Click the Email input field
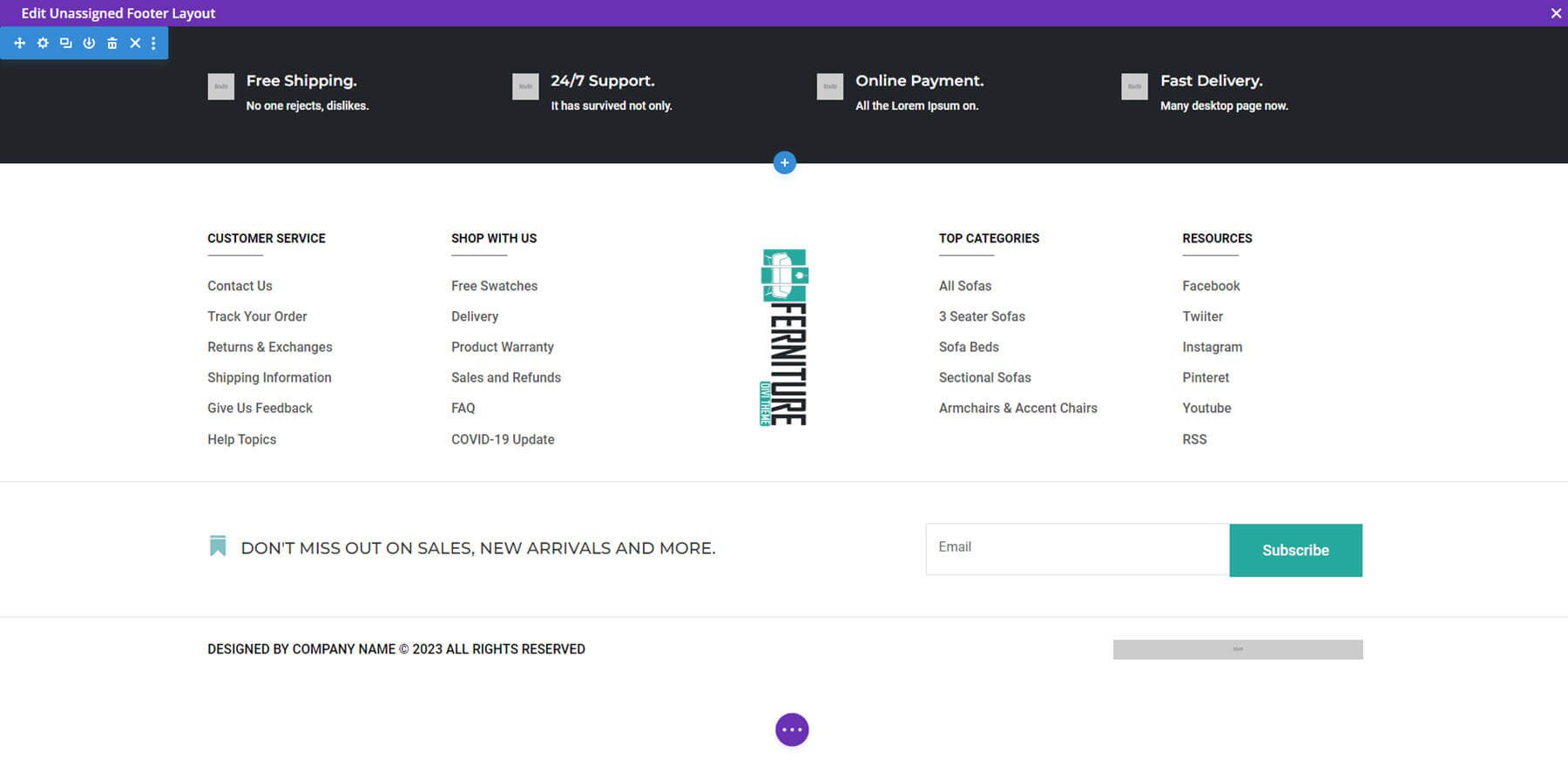The image size is (1568, 766). [1077, 548]
